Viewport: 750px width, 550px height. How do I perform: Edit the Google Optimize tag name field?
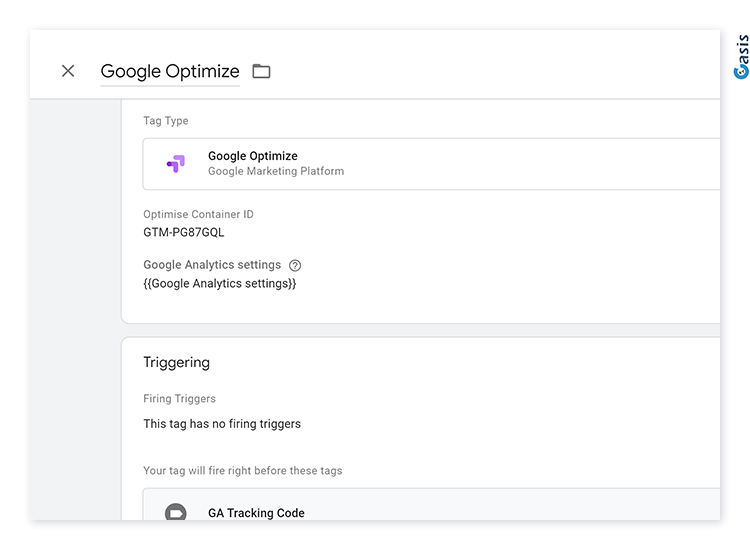tap(170, 71)
